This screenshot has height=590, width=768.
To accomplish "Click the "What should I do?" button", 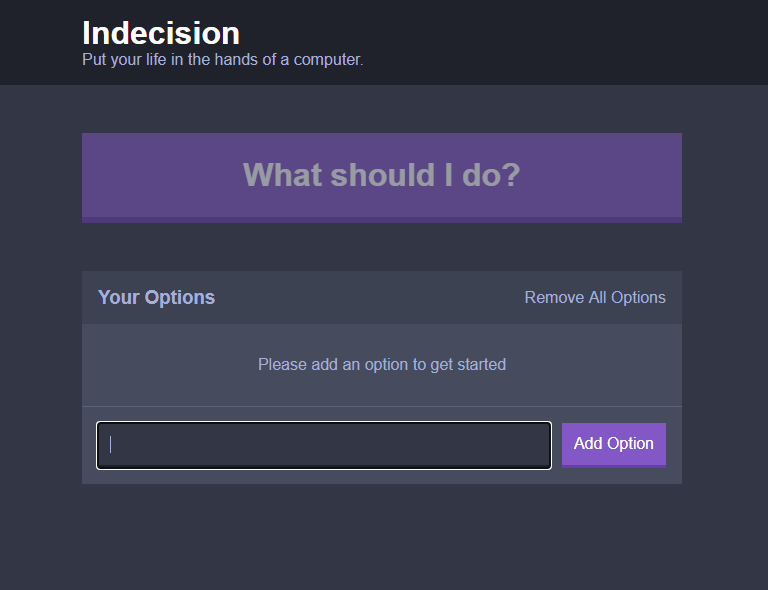I will tap(381, 176).
